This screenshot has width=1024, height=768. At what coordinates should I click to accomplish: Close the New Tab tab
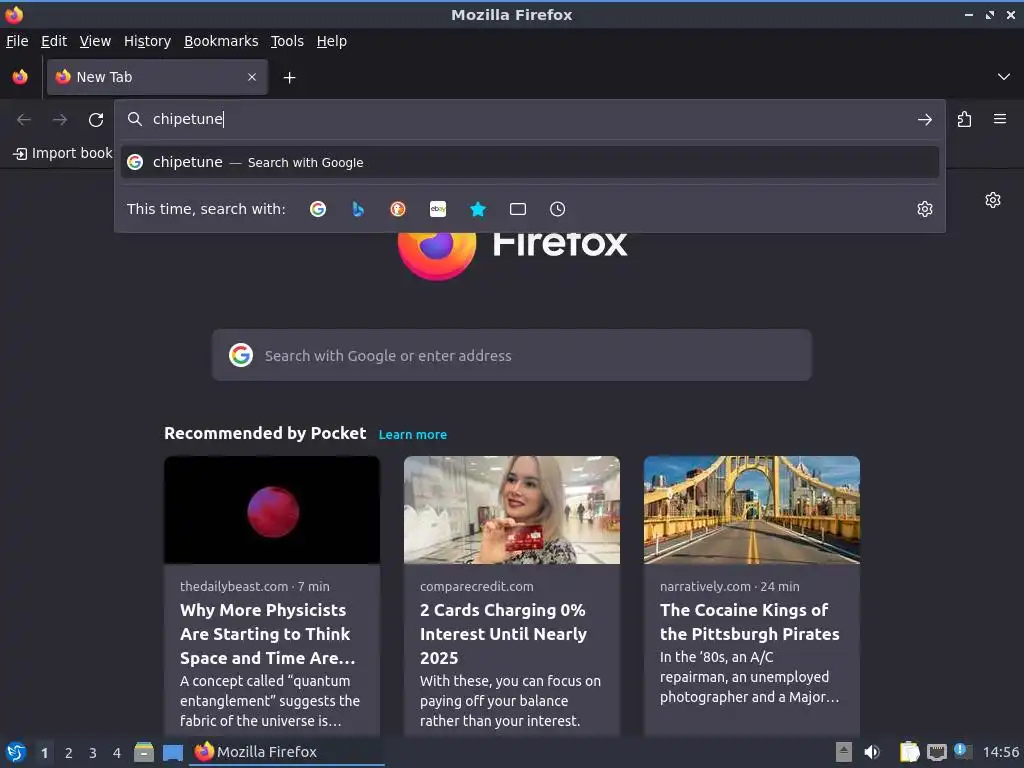pyautogui.click(x=252, y=77)
